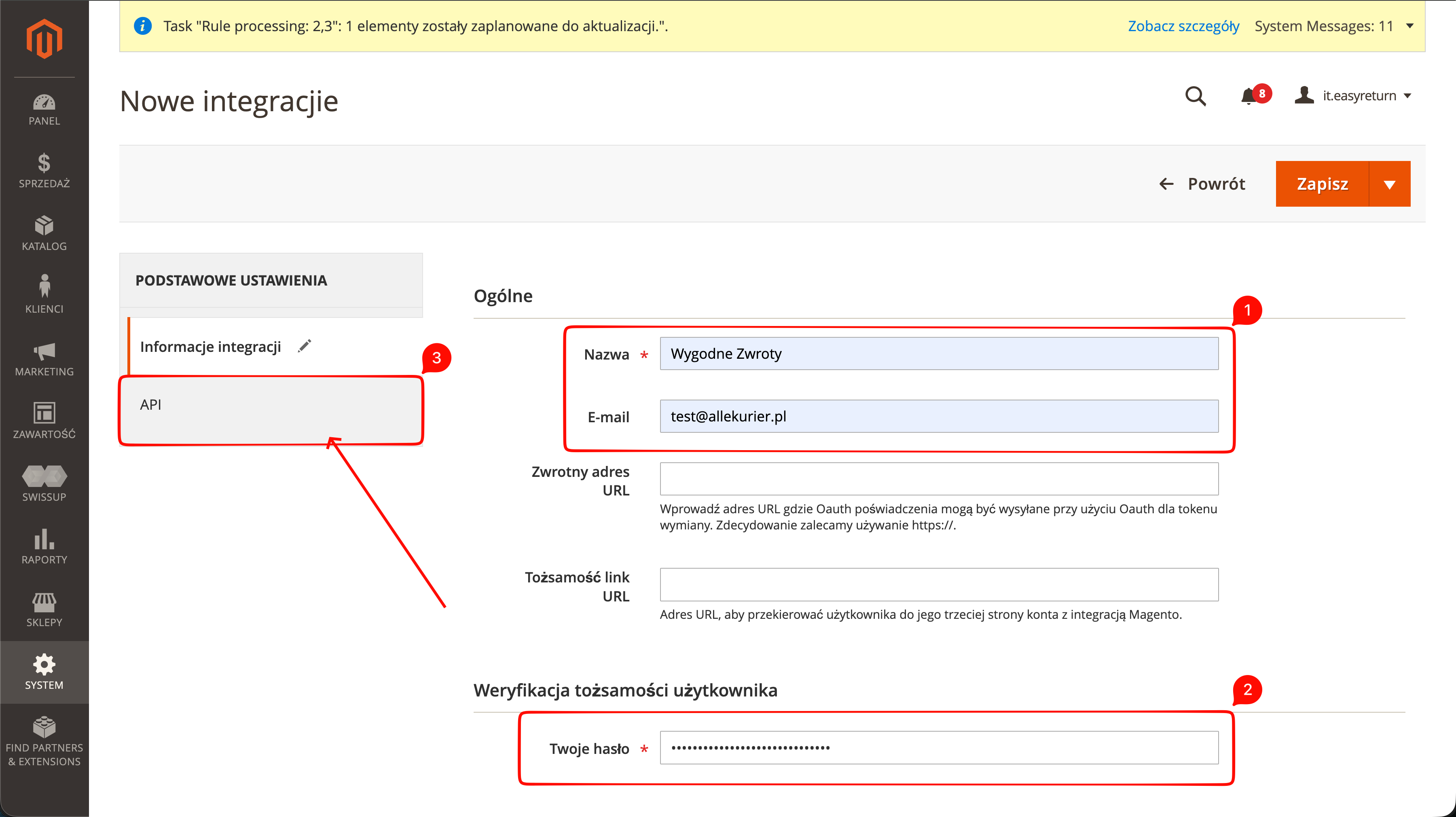This screenshot has width=1456, height=817.
Task: Click the Twoje hasło password field
Action: [939, 747]
